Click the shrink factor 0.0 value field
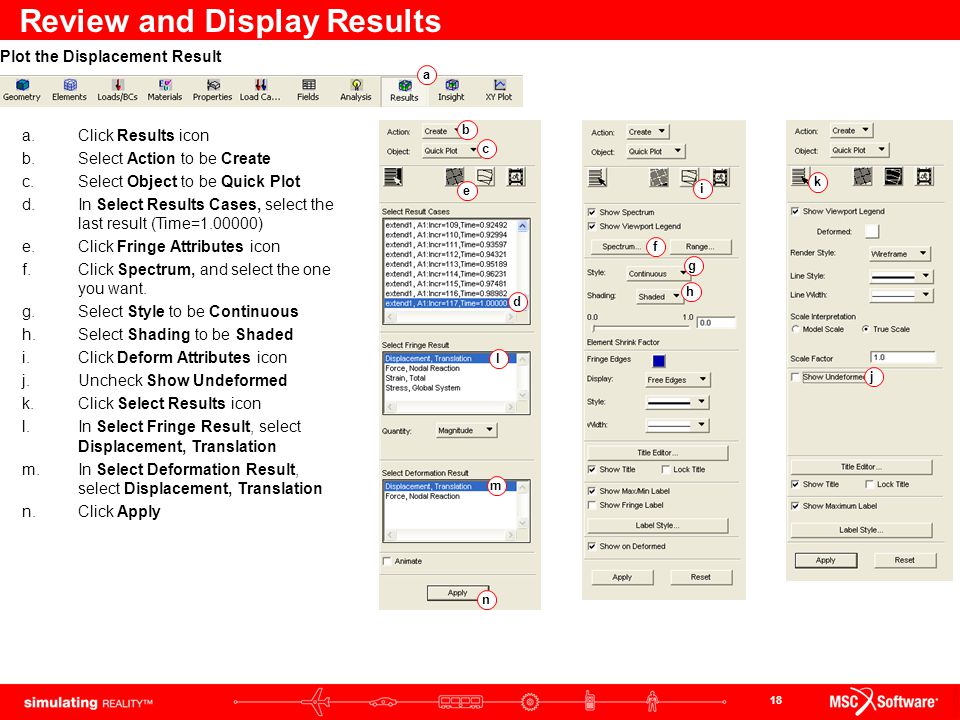The image size is (960, 720). (x=716, y=323)
